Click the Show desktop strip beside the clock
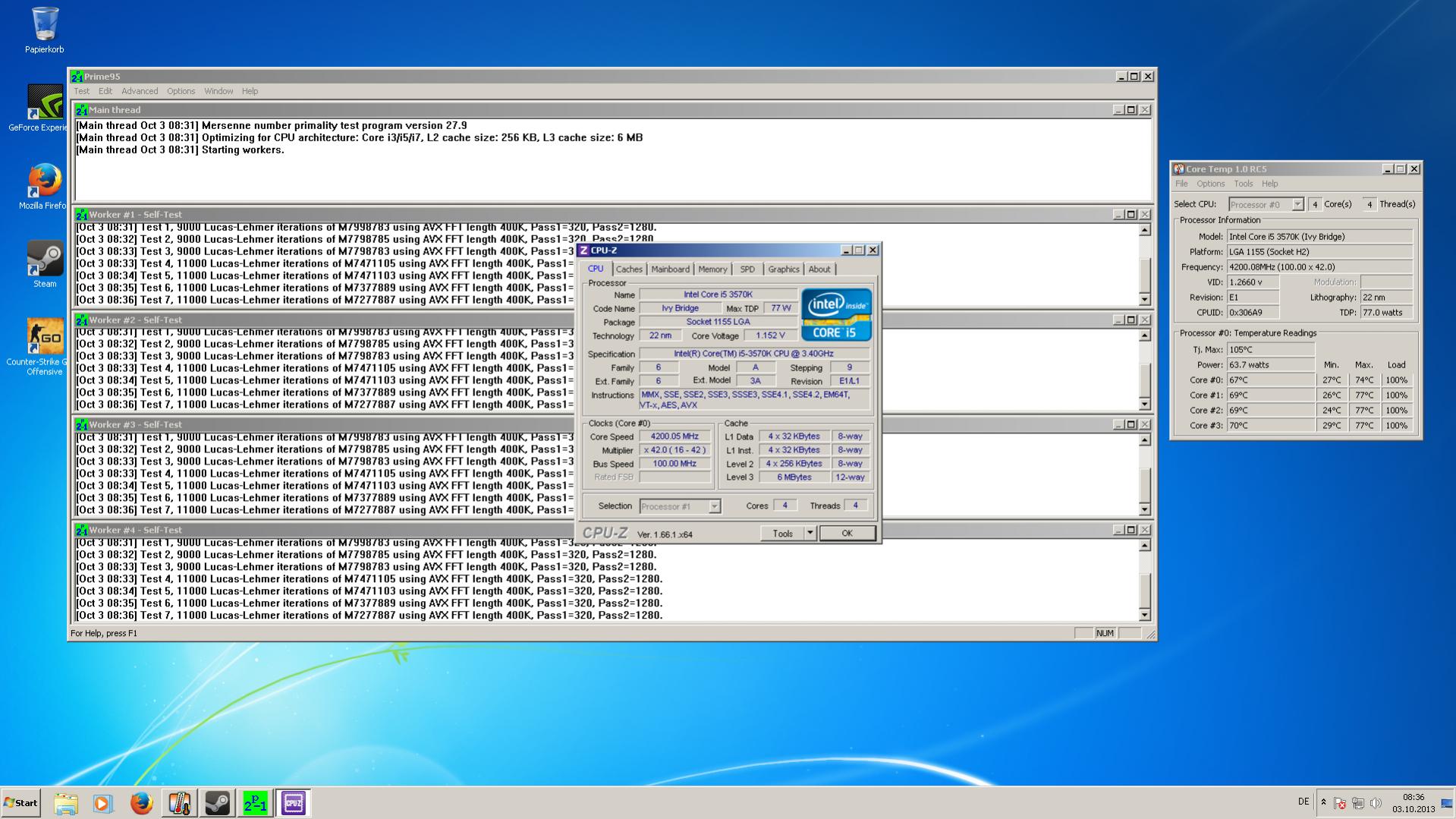 point(1448,803)
